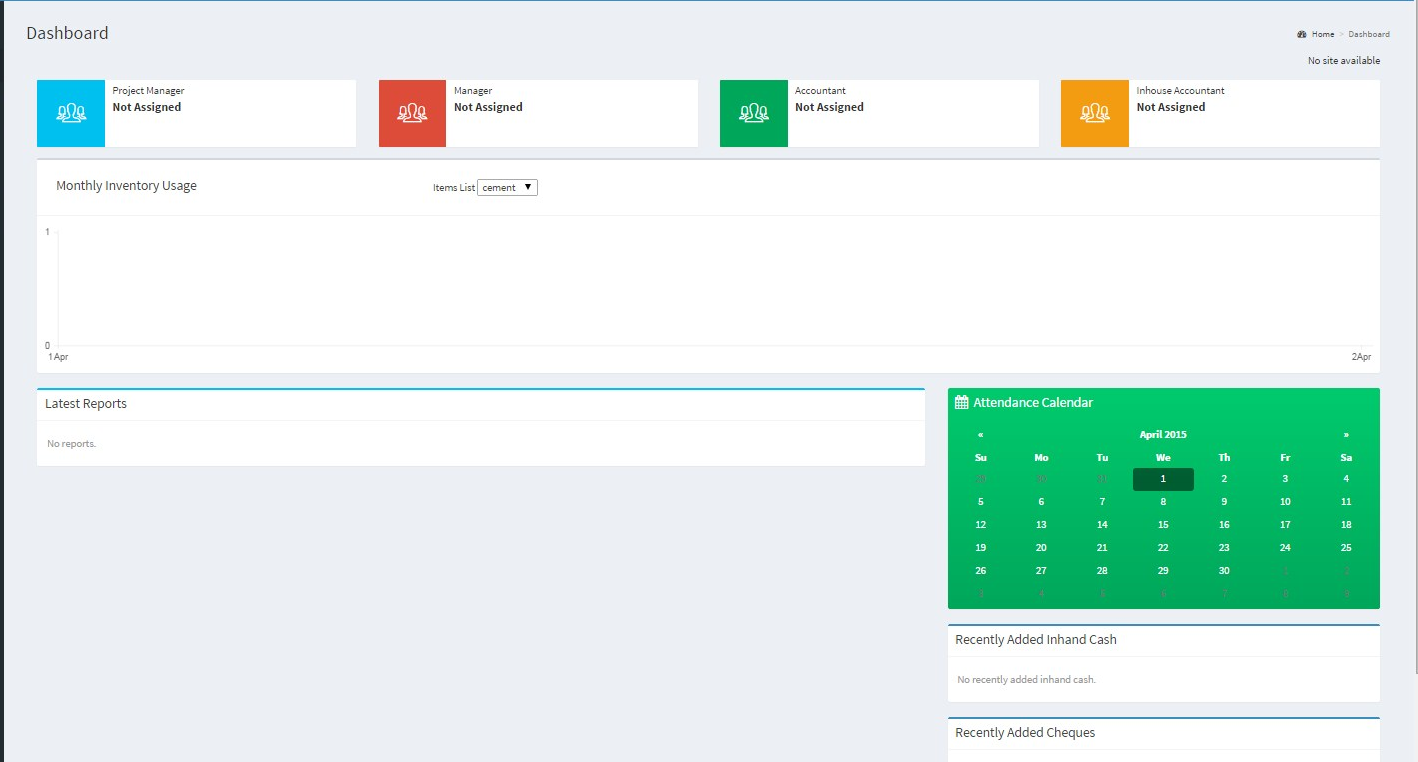Select April 29 in the calendar
The width and height of the screenshot is (1418, 762).
(1163, 571)
